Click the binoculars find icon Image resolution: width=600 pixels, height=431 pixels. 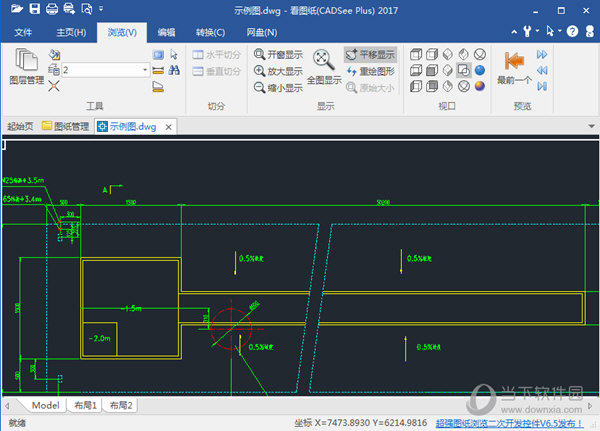pos(174,70)
